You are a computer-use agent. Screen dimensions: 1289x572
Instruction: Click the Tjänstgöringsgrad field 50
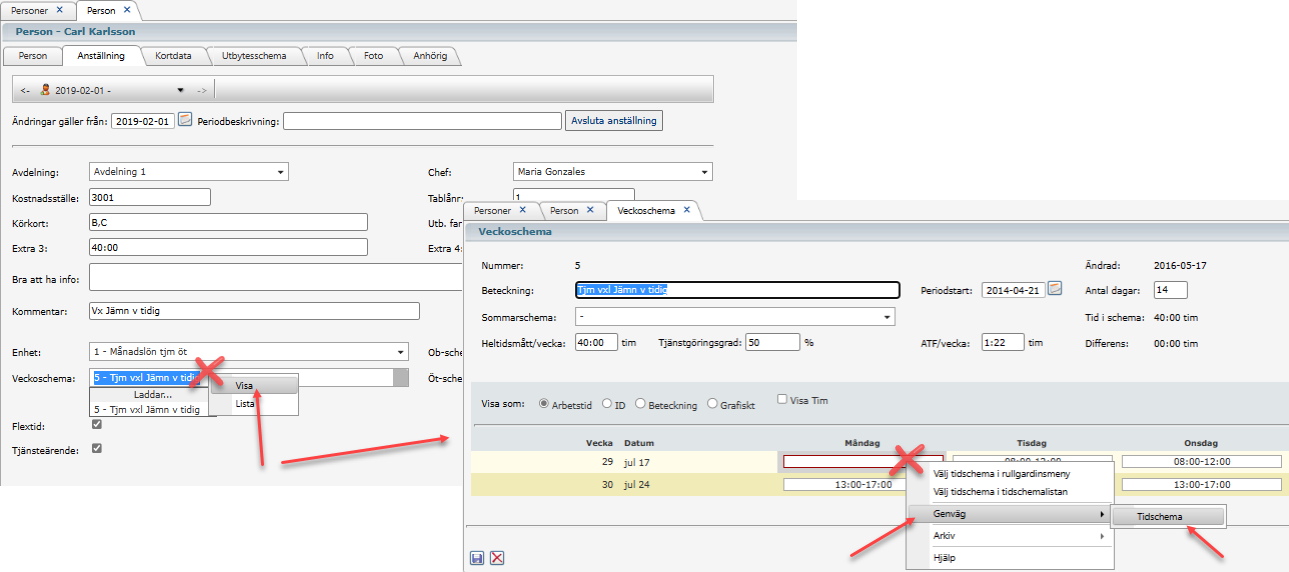pos(773,342)
